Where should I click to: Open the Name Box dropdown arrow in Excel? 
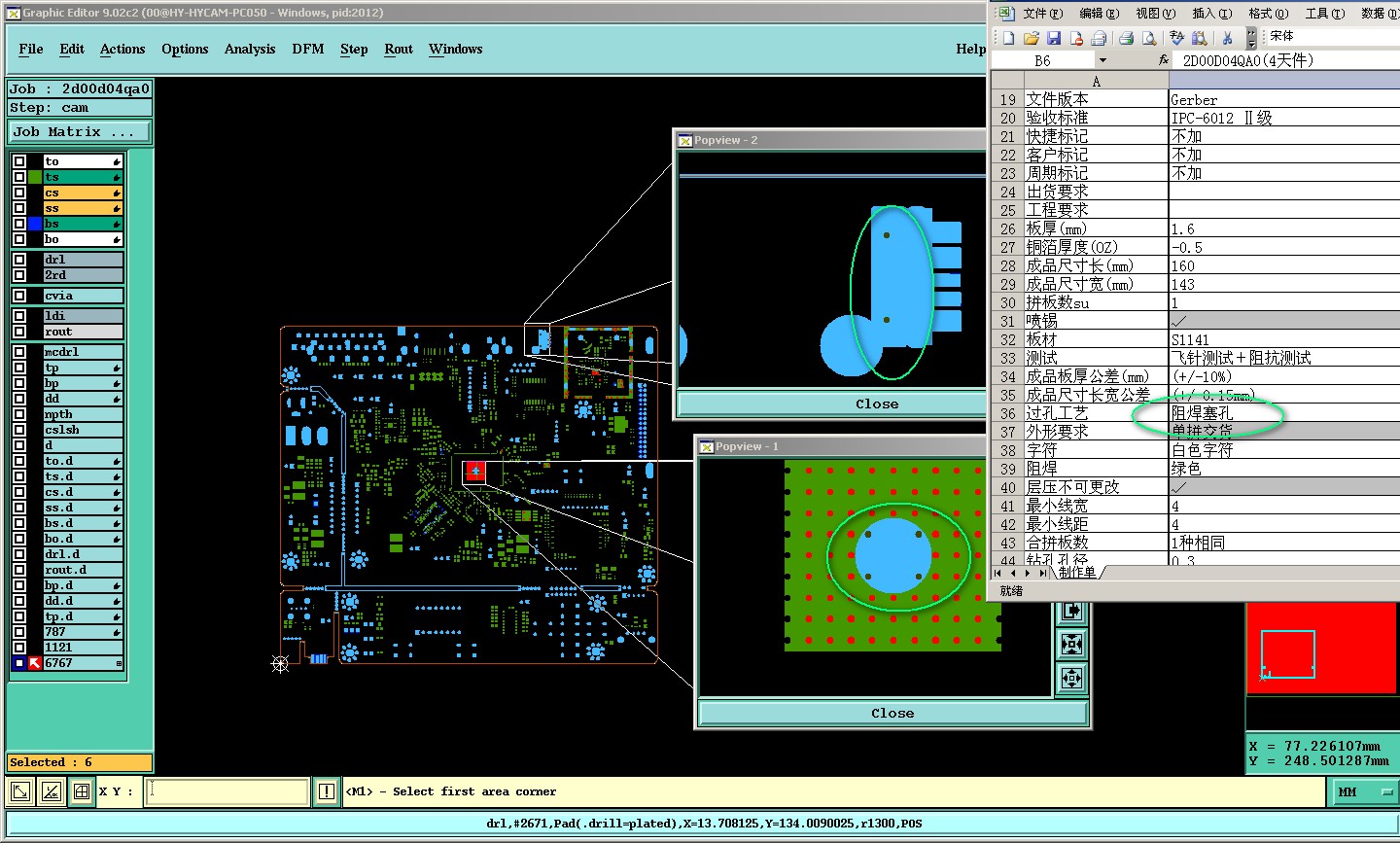pos(1102,60)
